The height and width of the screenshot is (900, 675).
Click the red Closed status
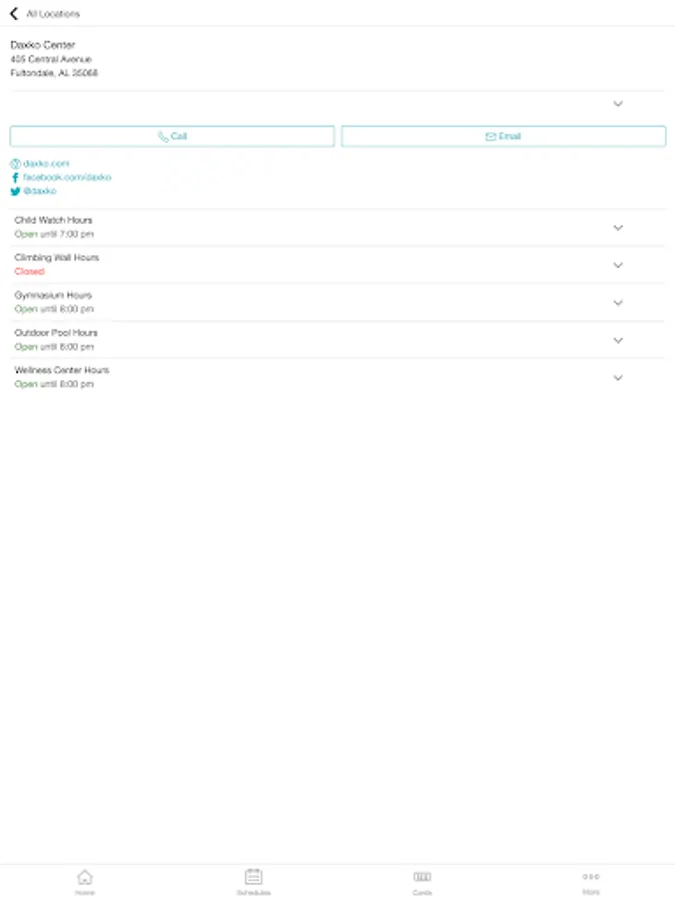(x=29, y=271)
